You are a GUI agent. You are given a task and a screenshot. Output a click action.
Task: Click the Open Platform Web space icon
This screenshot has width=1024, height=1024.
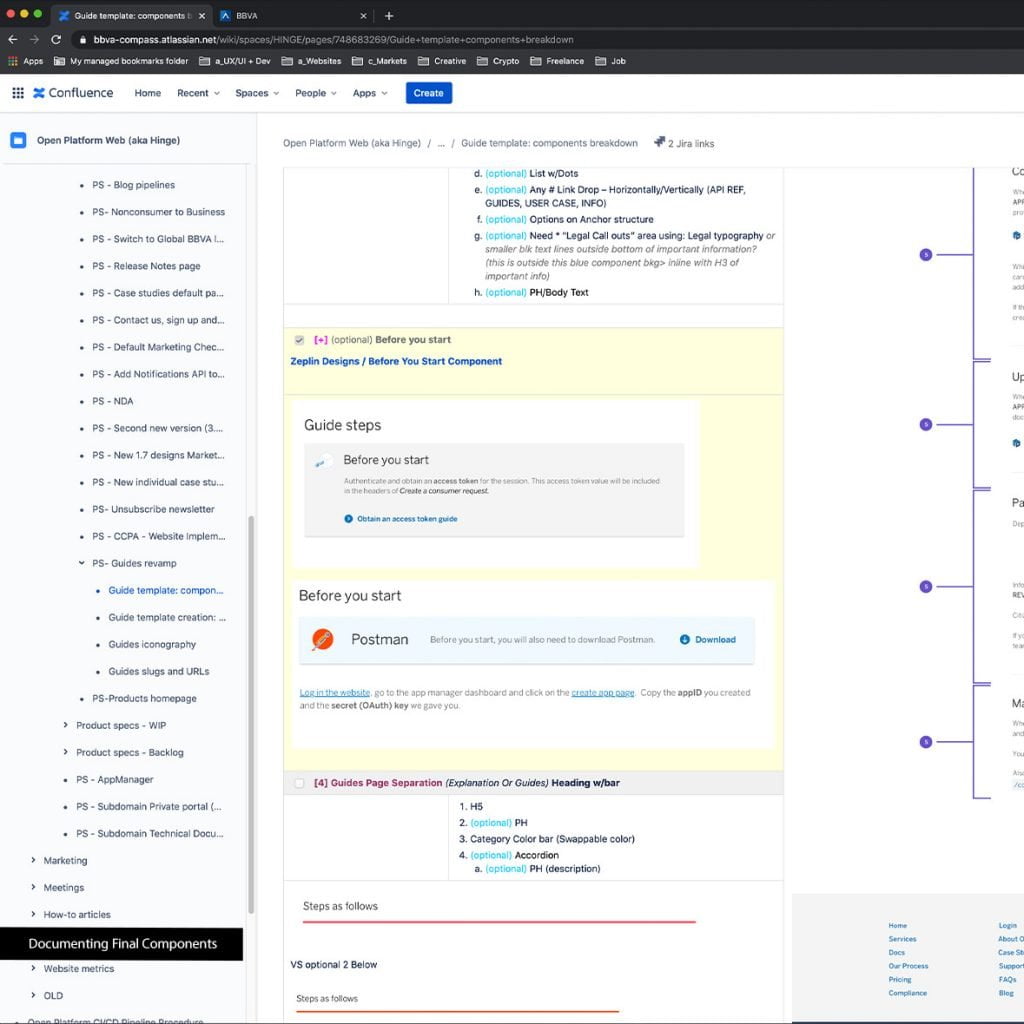(x=18, y=140)
